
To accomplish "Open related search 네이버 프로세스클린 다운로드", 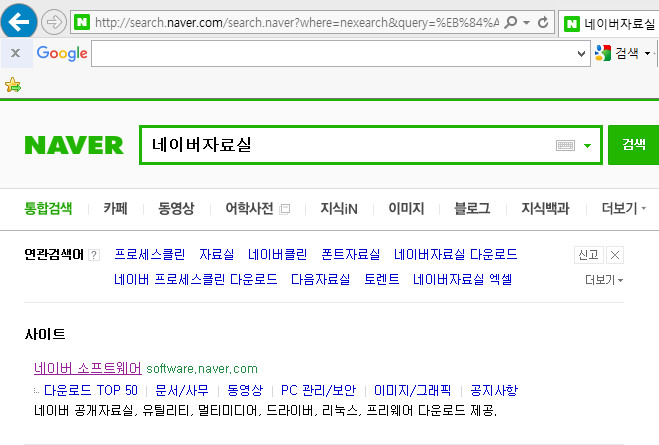I will click(x=196, y=279).
